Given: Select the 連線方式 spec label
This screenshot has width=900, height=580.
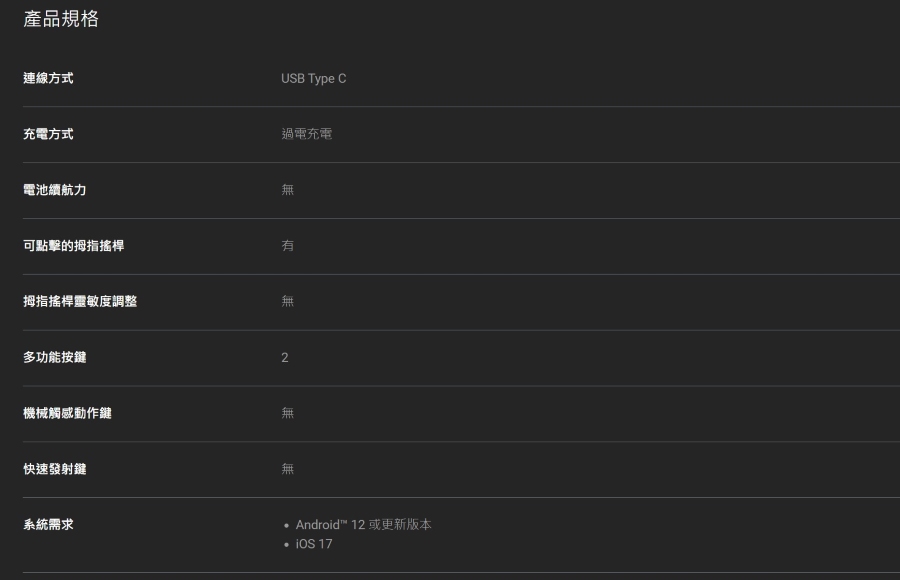Looking at the screenshot, I should (x=48, y=78).
